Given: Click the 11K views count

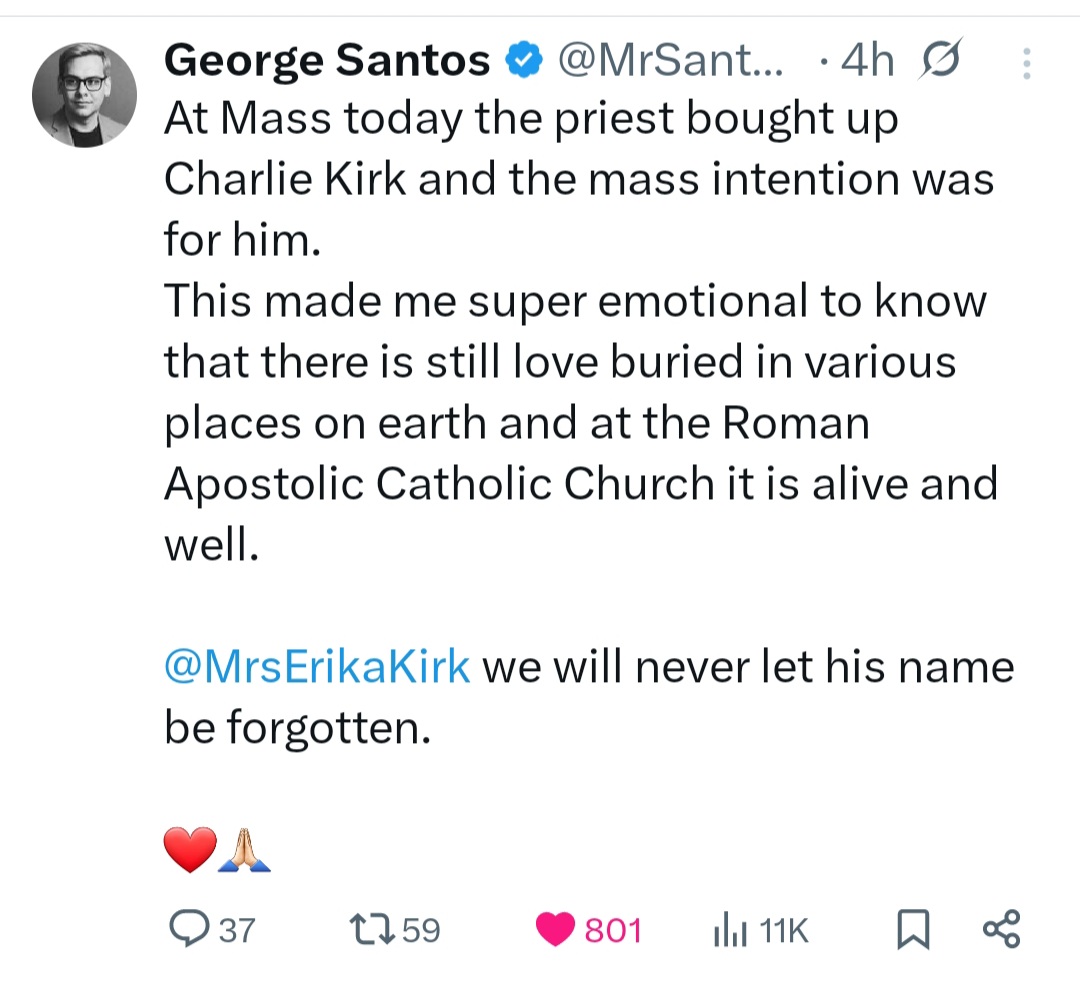Looking at the screenshot, I should [x=783, y=931].
